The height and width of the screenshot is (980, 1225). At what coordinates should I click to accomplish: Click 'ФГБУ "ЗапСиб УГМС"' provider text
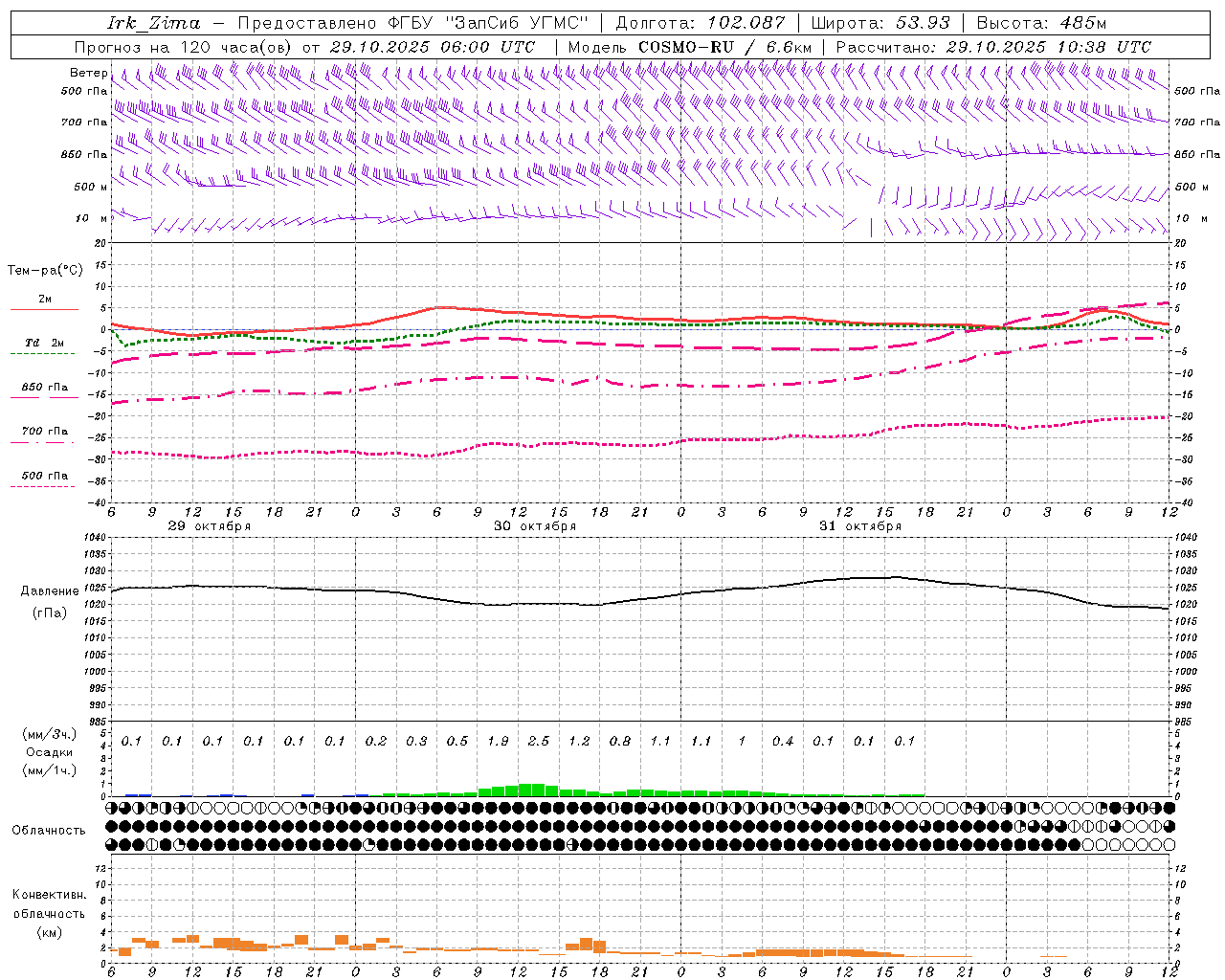pos(488,23)
